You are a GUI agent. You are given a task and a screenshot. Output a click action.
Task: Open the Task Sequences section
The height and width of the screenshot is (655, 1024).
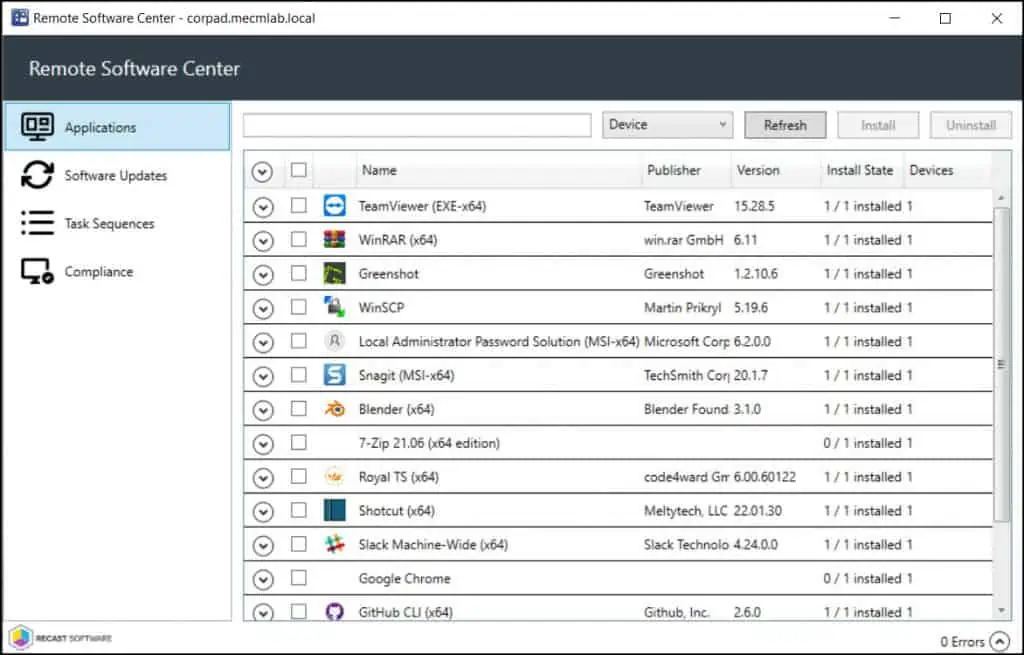(x=118, y=223)
